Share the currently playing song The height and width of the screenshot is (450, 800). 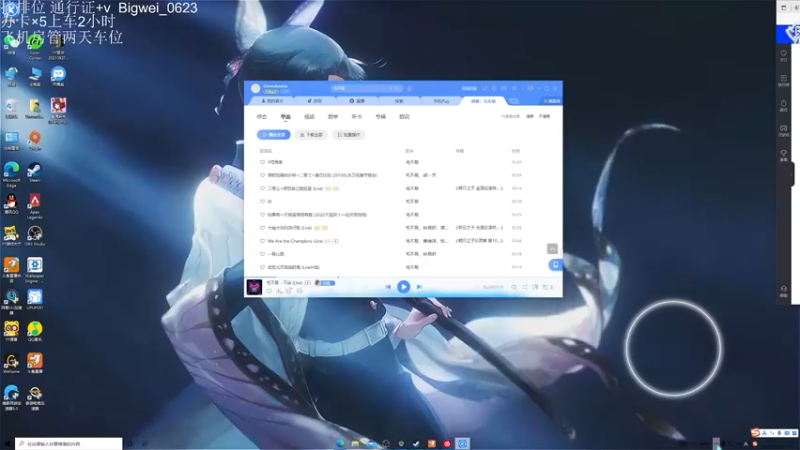tap(289, 291)
